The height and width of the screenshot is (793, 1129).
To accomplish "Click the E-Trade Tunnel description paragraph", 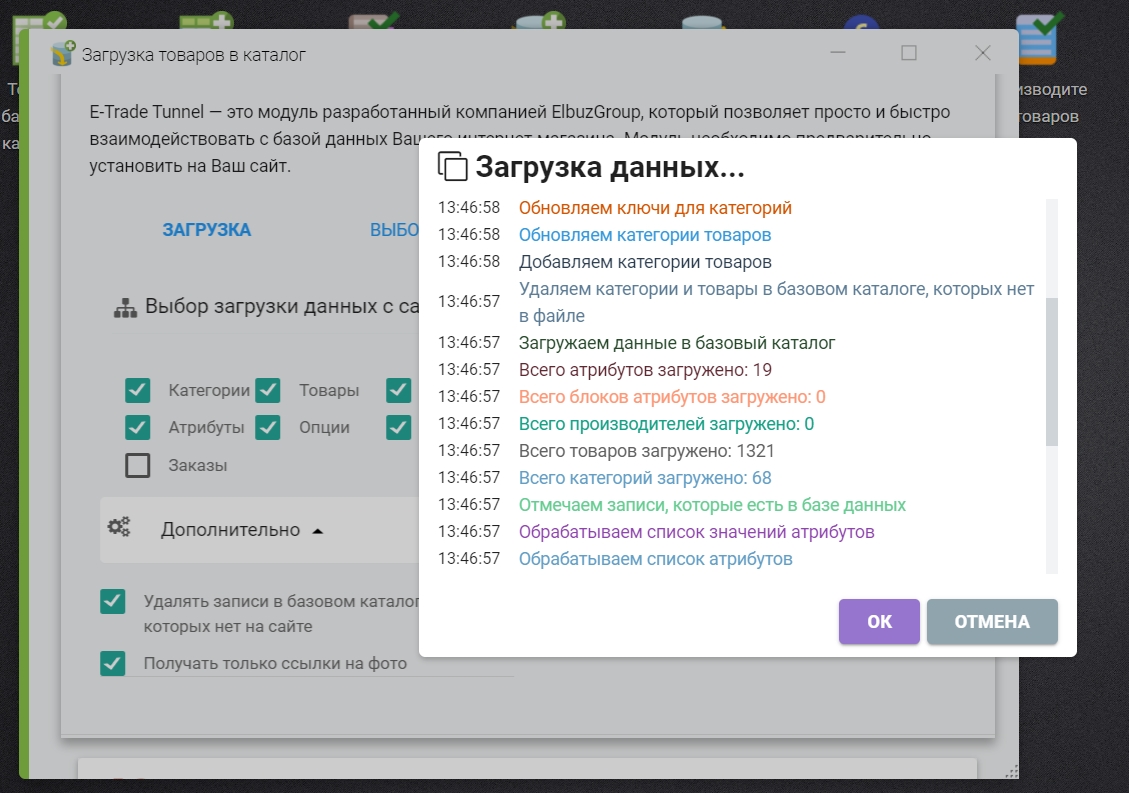I will coord(520,138).
